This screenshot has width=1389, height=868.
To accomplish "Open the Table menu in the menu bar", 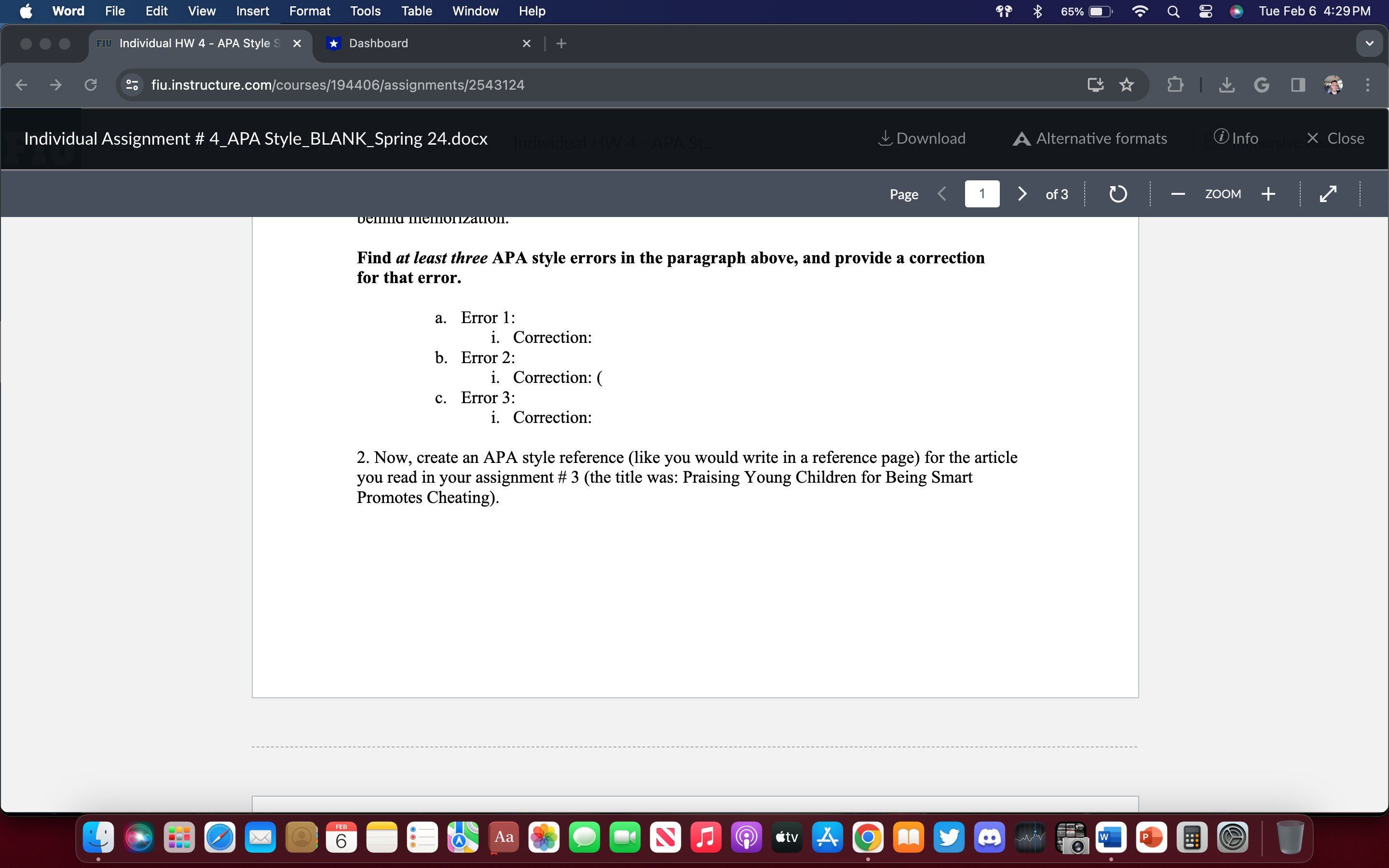I will pyautogui.click(x=417, y=11).
